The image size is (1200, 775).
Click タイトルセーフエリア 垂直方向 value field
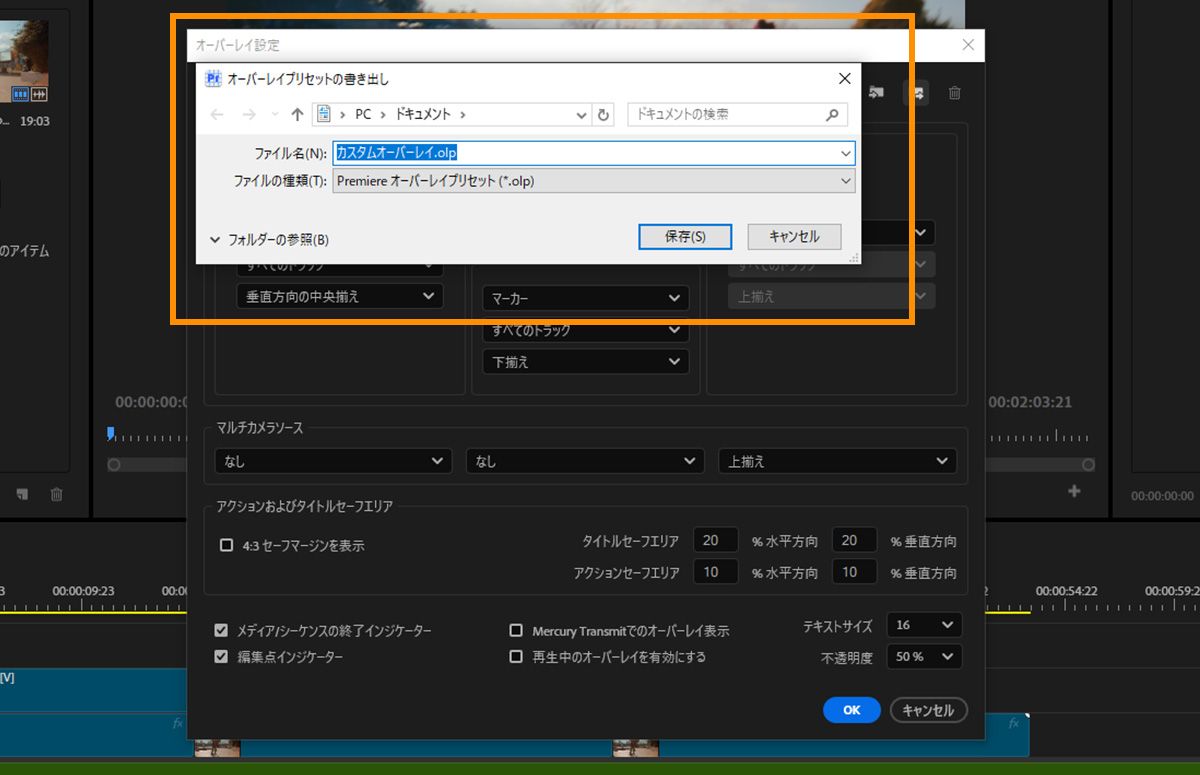click(x=854, y=541)
